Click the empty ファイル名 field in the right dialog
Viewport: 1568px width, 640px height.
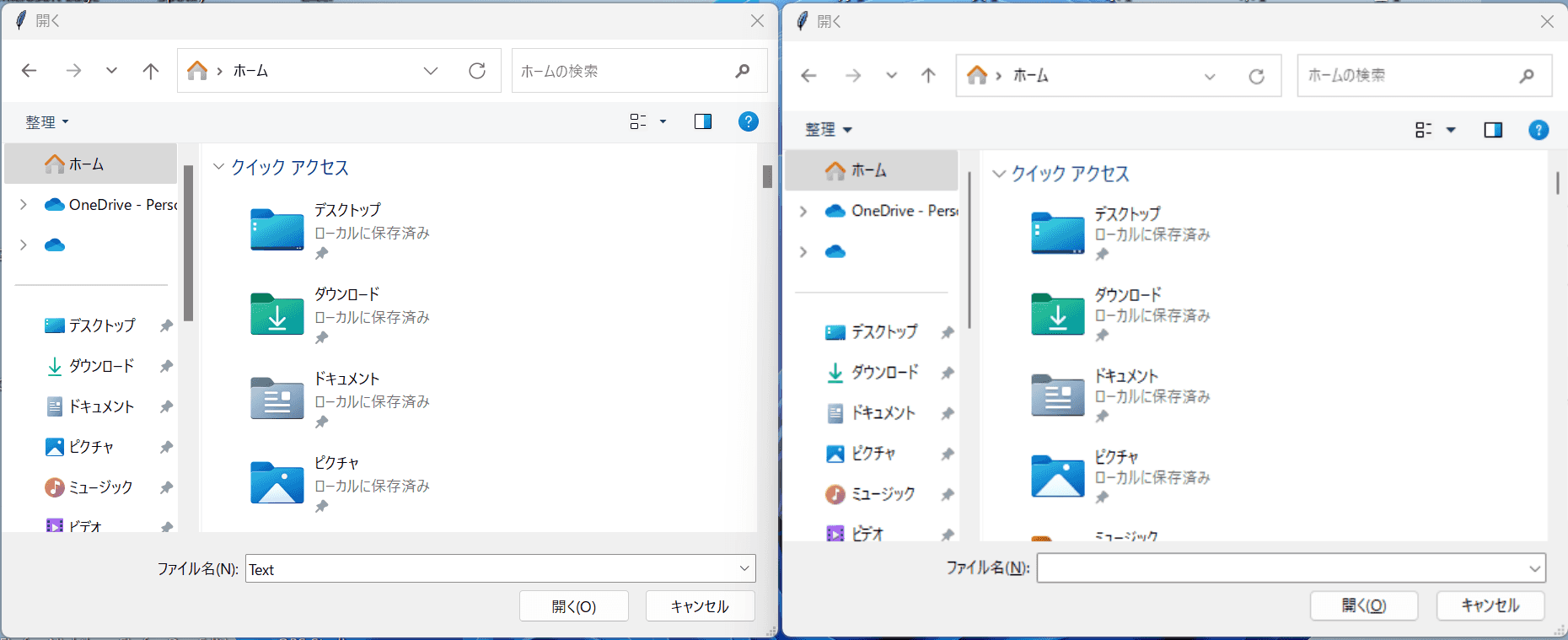[1281, 568]
